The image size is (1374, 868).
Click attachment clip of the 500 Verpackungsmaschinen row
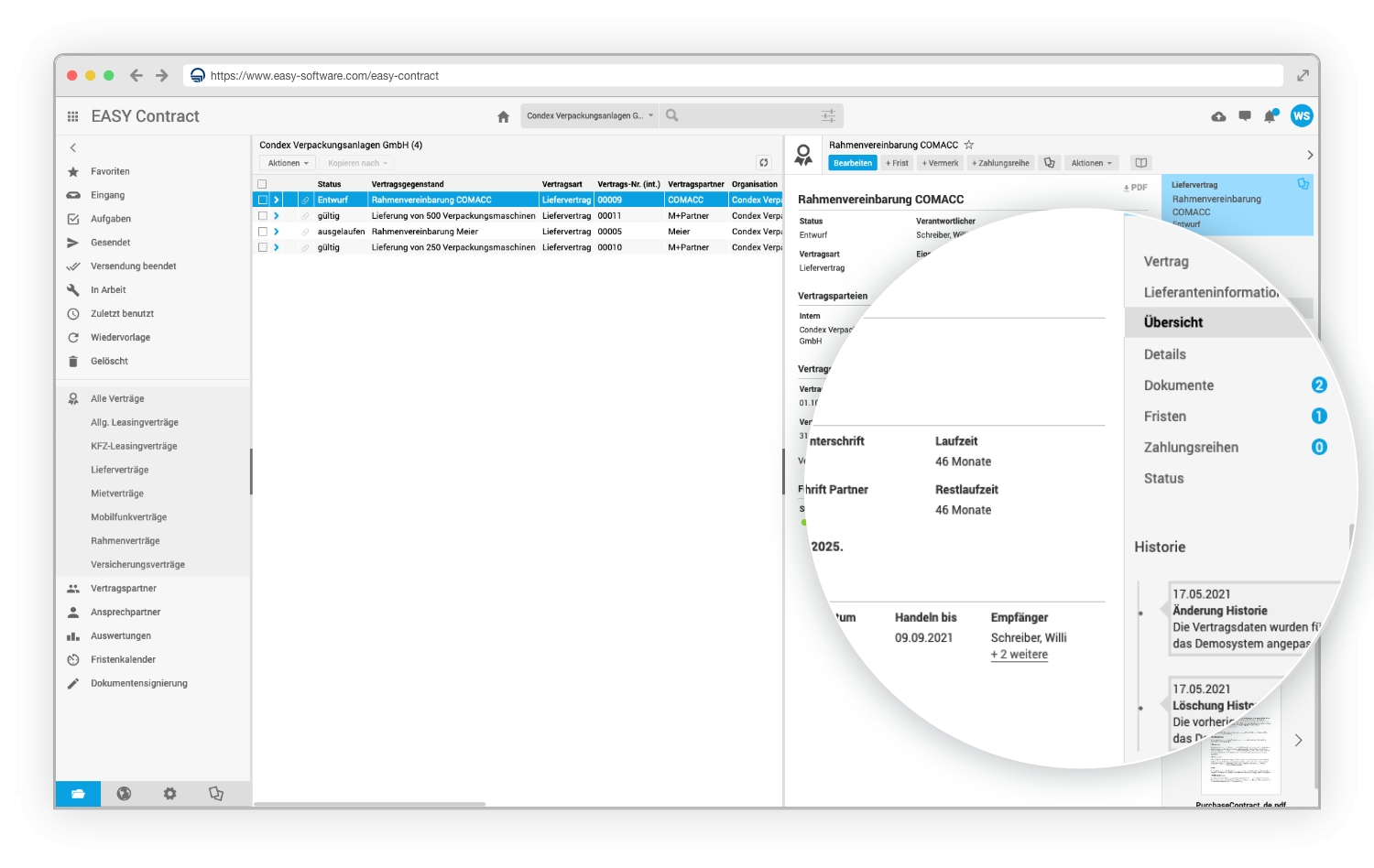click(x=306, y=216)
